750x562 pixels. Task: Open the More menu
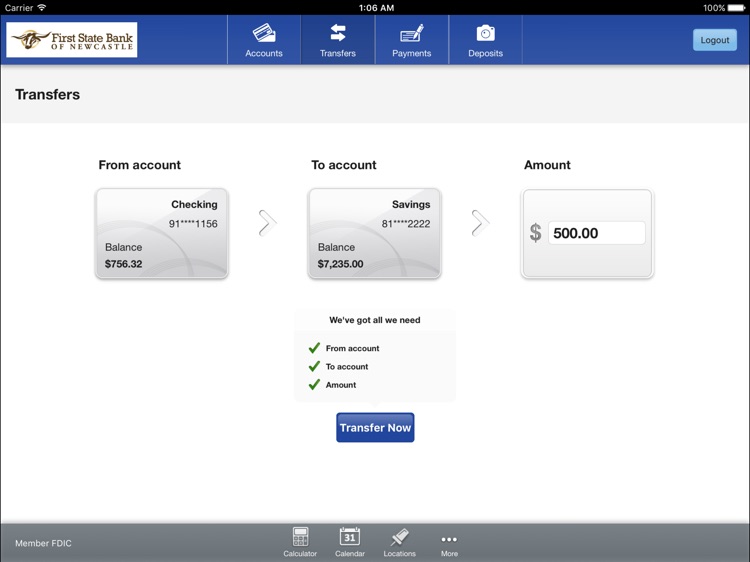click(449, 544)
